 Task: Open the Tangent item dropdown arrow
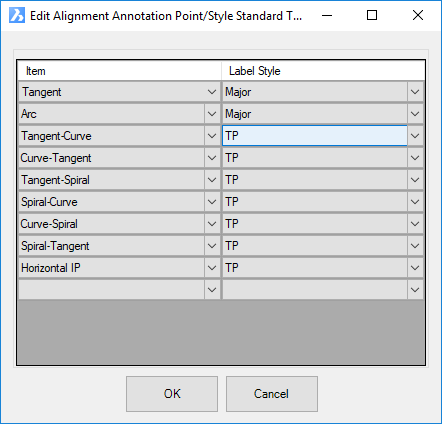coord(212,92)
